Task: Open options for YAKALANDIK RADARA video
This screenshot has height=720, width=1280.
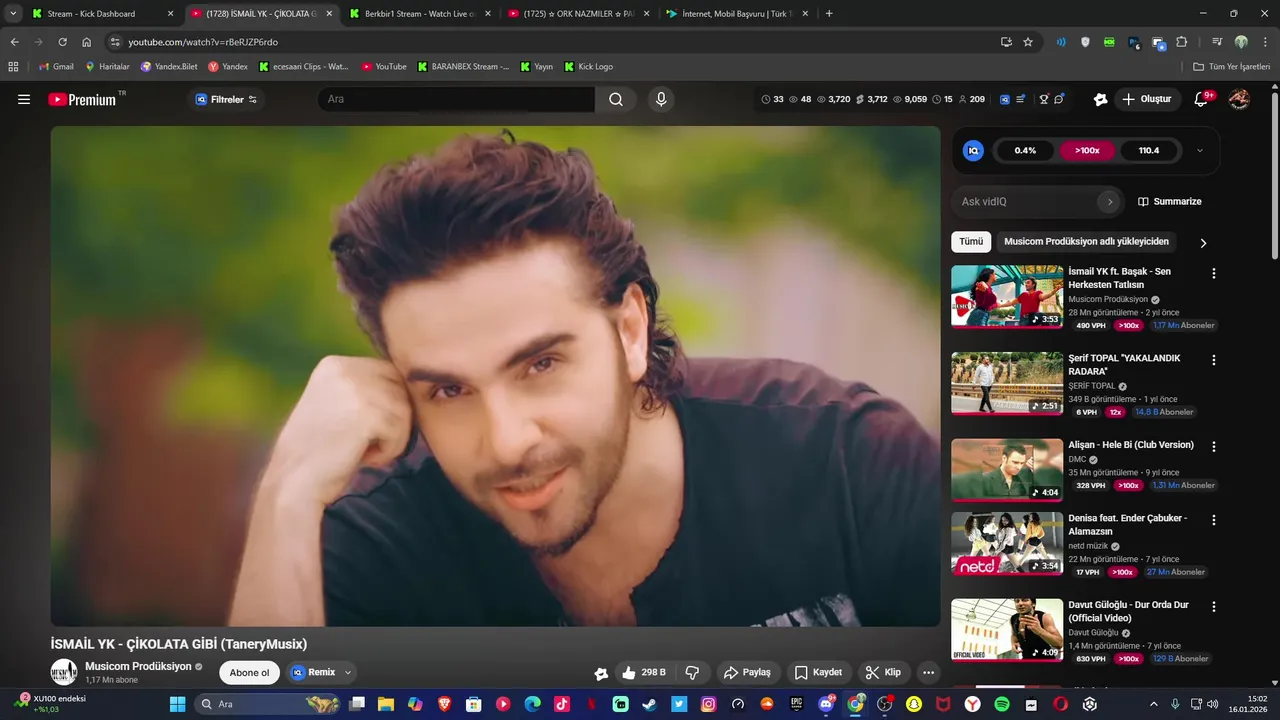Action: tap(1214, 360)
